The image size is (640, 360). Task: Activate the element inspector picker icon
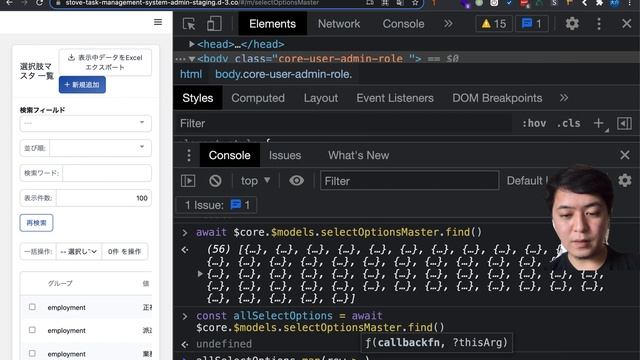(x=189, y=24)
